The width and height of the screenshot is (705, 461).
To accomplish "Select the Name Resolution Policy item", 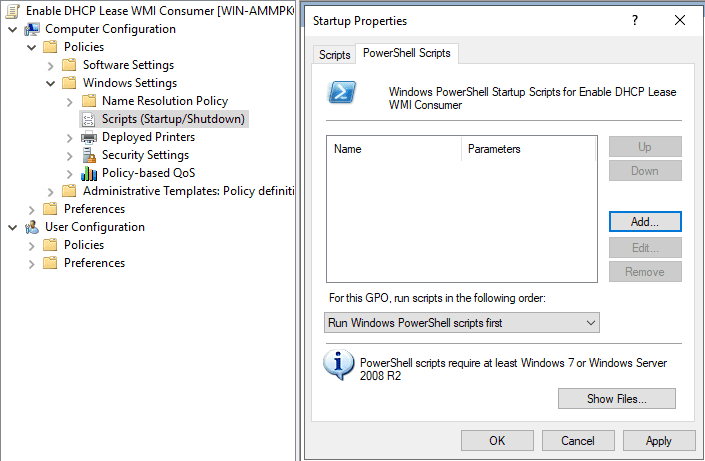I will click(x=165, y=101).
